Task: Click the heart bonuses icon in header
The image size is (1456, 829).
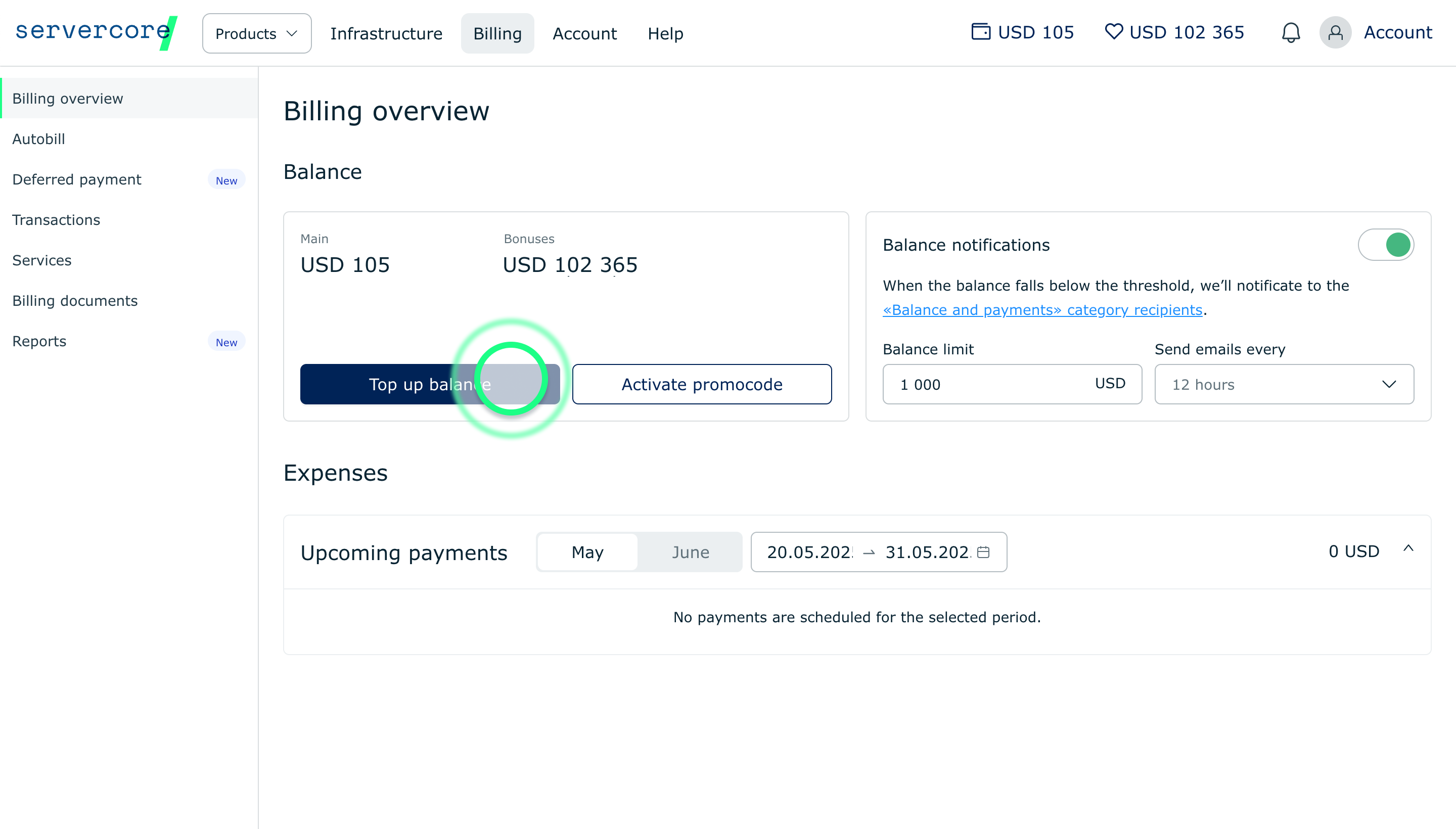Action: tap(1113, 32)
